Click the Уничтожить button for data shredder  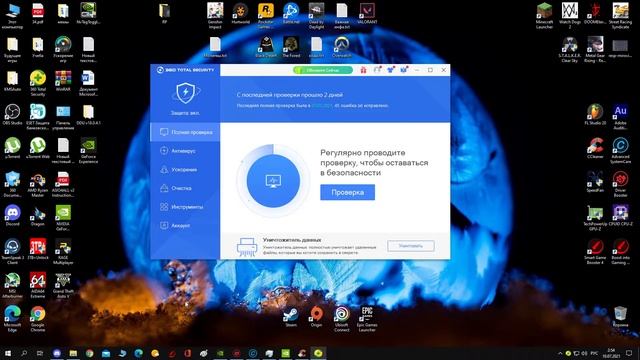click(x=411, y=246)
